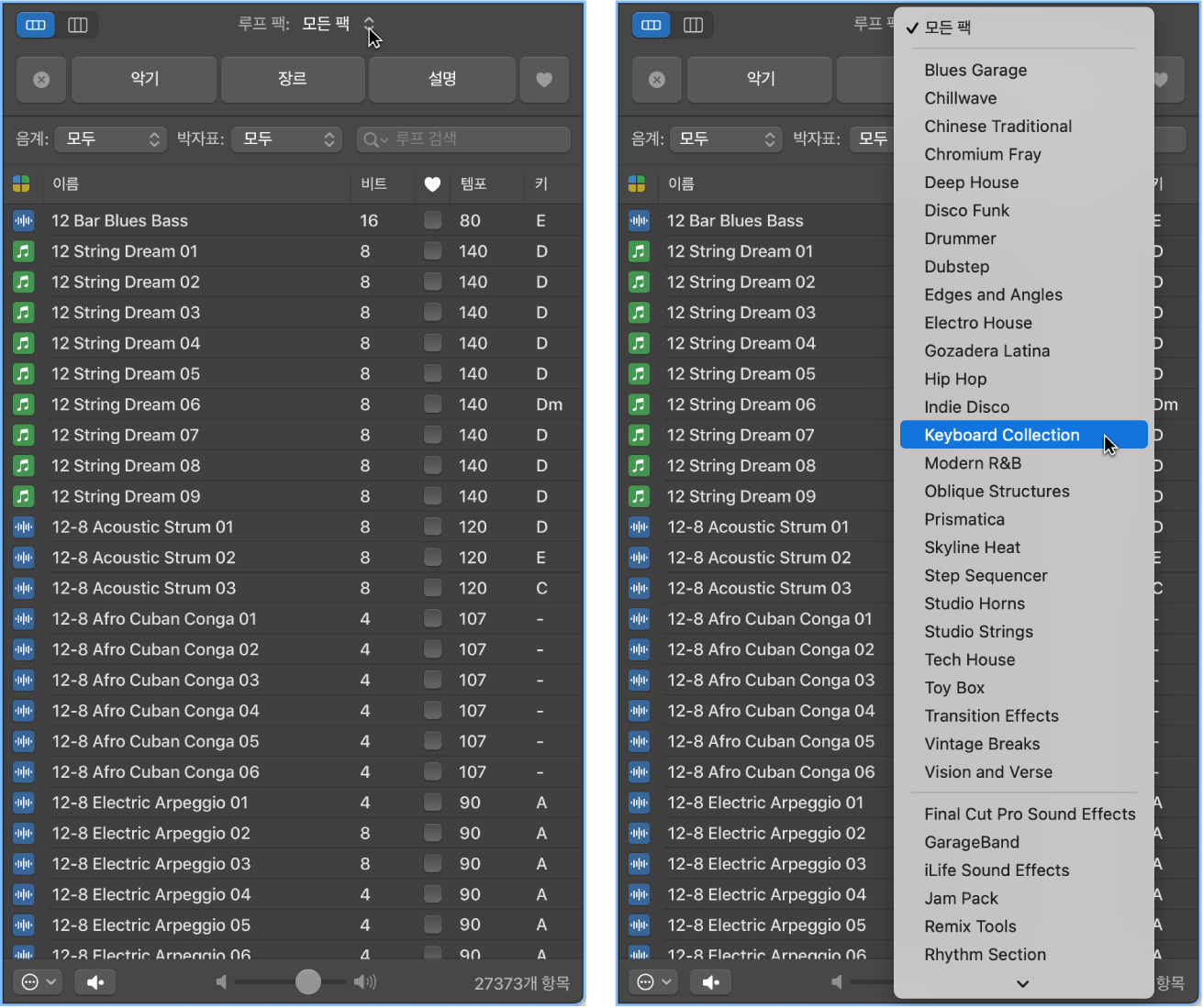Click green icon for 12 String Dream 09 in right panel
Screen dimensions: 1203x1008
[639, 496]
